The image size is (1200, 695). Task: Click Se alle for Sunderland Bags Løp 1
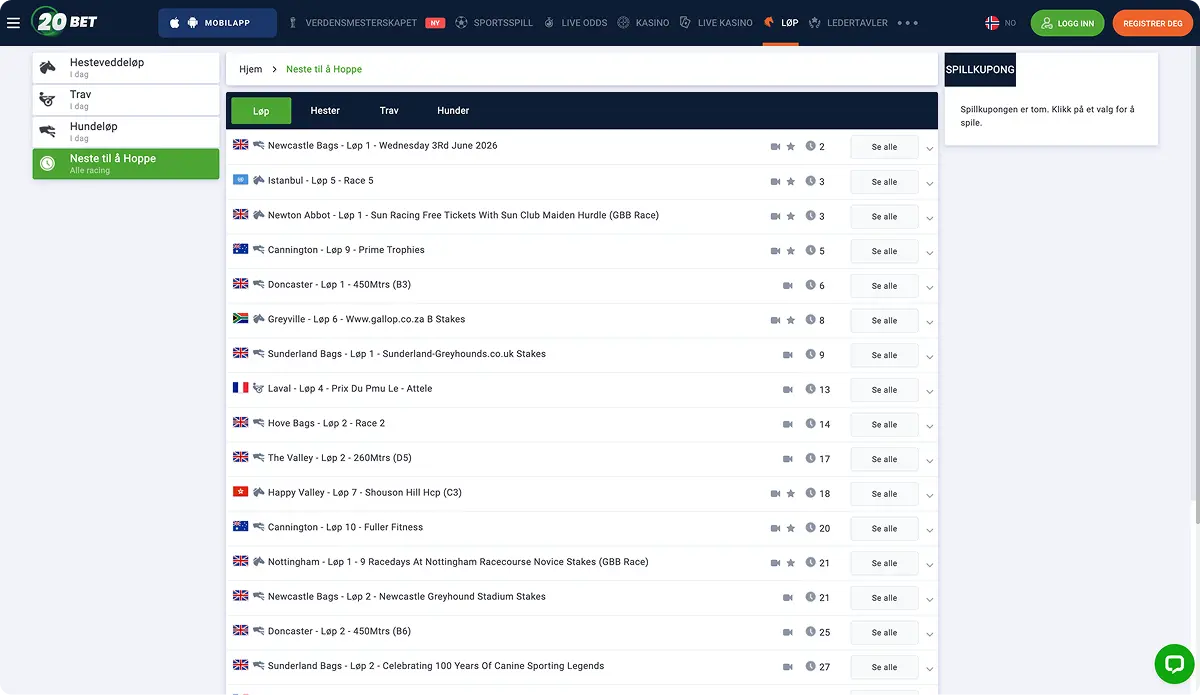884,355
